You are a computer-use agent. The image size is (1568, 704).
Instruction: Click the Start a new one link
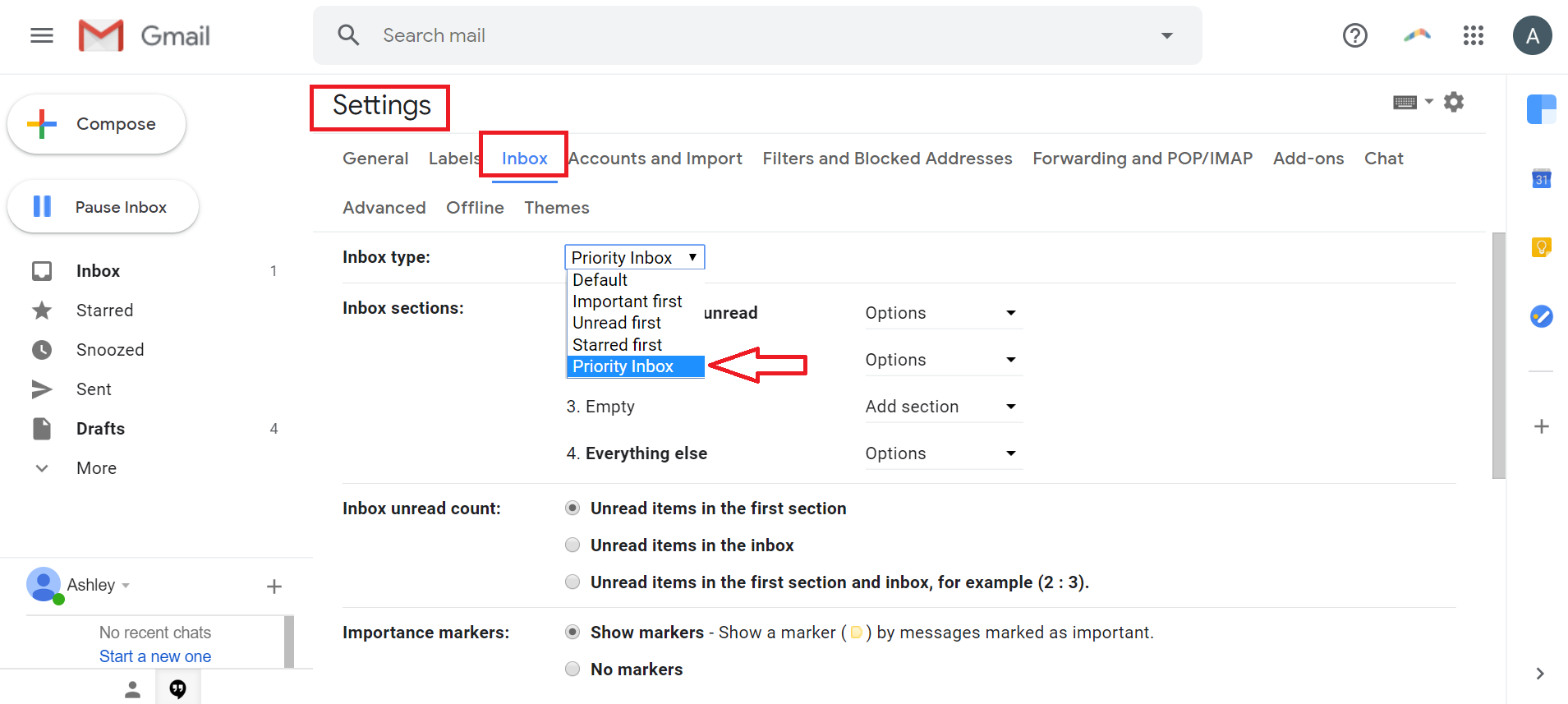point(155,656)
